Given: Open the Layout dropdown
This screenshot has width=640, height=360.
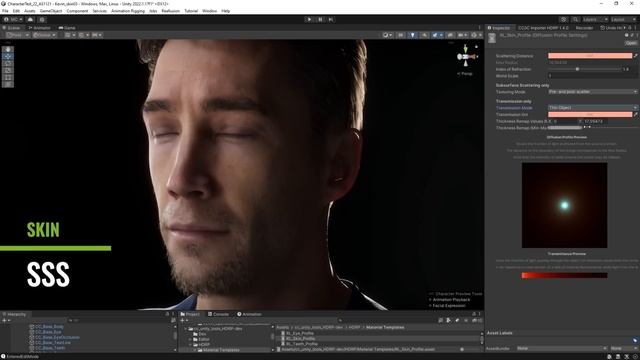Looking at the screenshot, I should (x=623, y=19).
